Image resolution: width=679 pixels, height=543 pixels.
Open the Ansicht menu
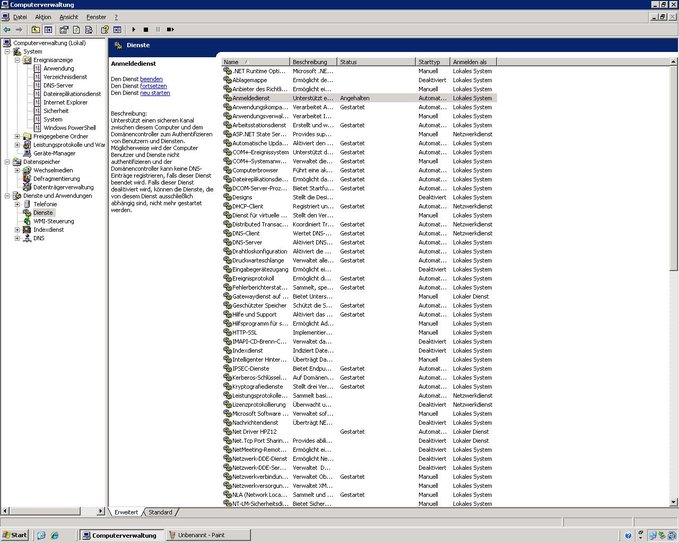click(x=69, y=17)
